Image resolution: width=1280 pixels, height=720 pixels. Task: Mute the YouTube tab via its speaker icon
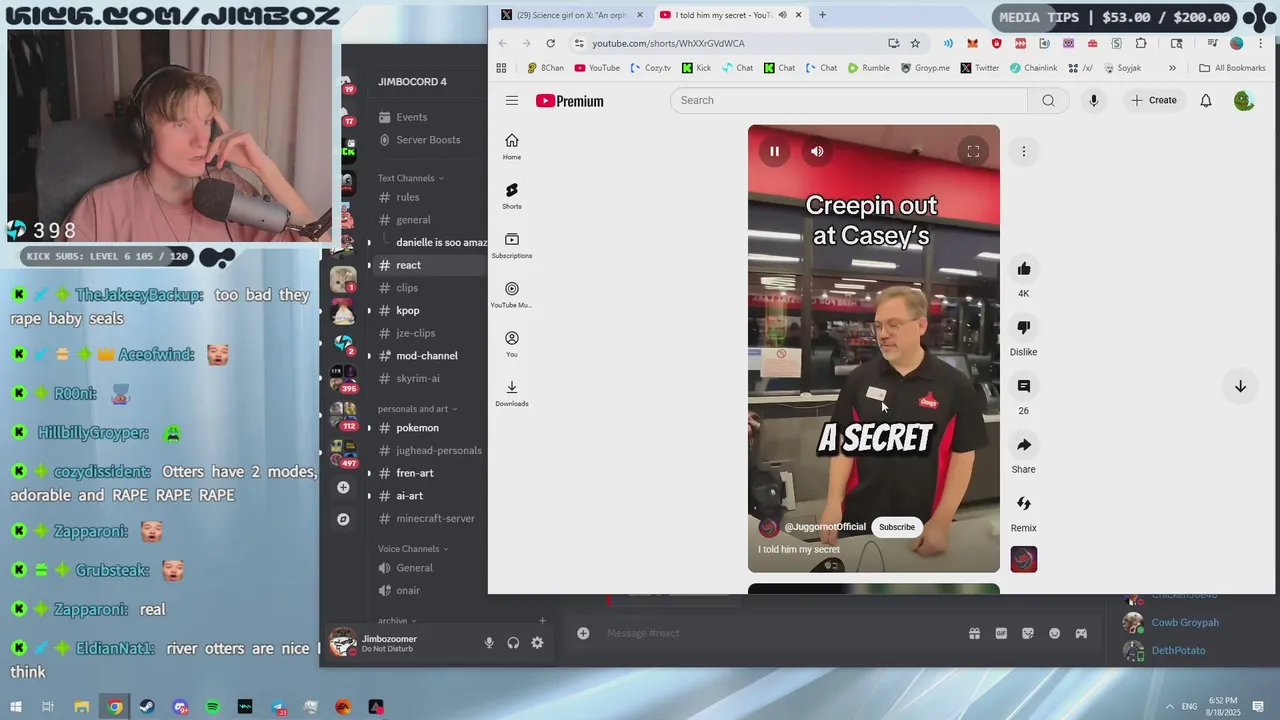tap(783, 15)
